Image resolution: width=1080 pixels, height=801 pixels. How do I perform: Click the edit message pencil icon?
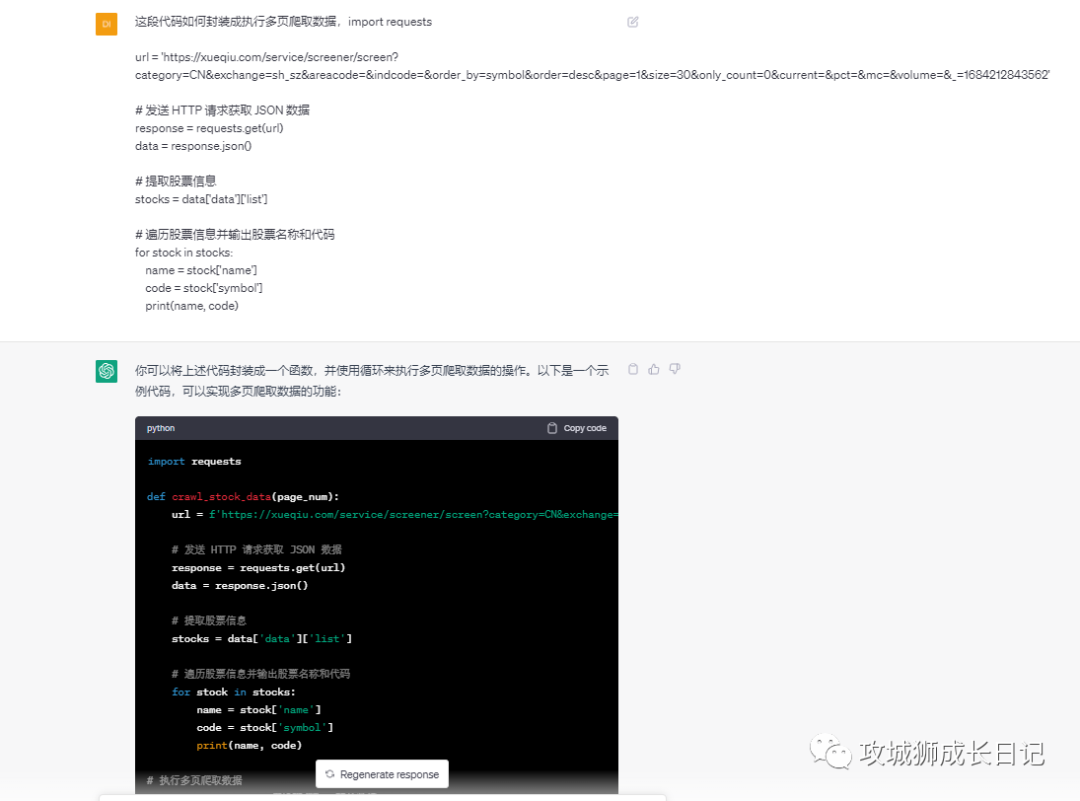click(633, 22)
